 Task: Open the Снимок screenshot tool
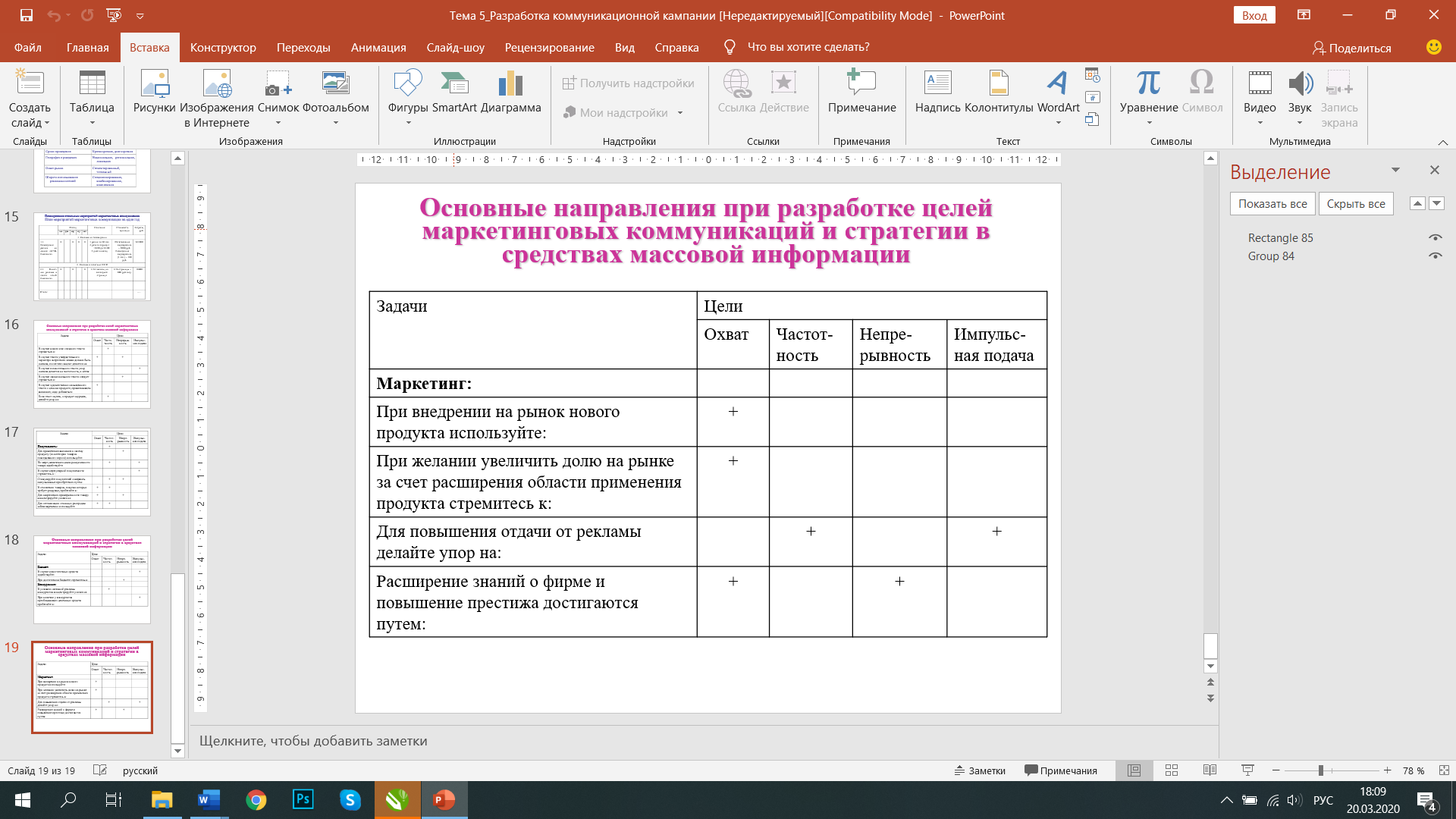pos(278,99)
